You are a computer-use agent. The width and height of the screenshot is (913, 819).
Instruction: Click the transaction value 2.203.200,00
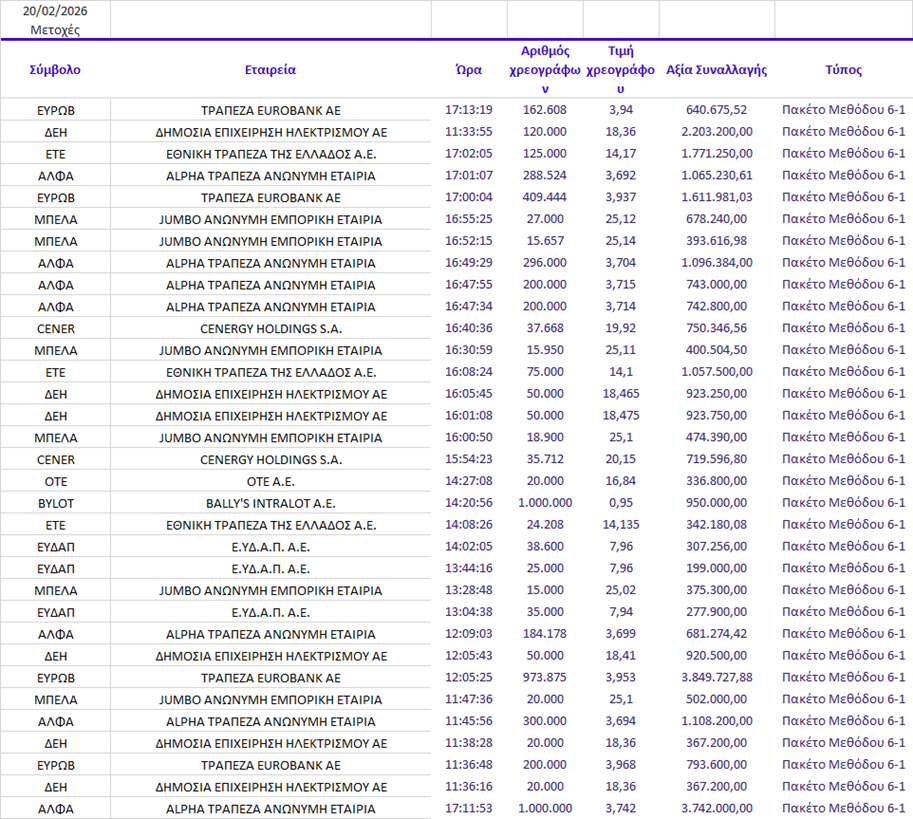tap(716, 132)
